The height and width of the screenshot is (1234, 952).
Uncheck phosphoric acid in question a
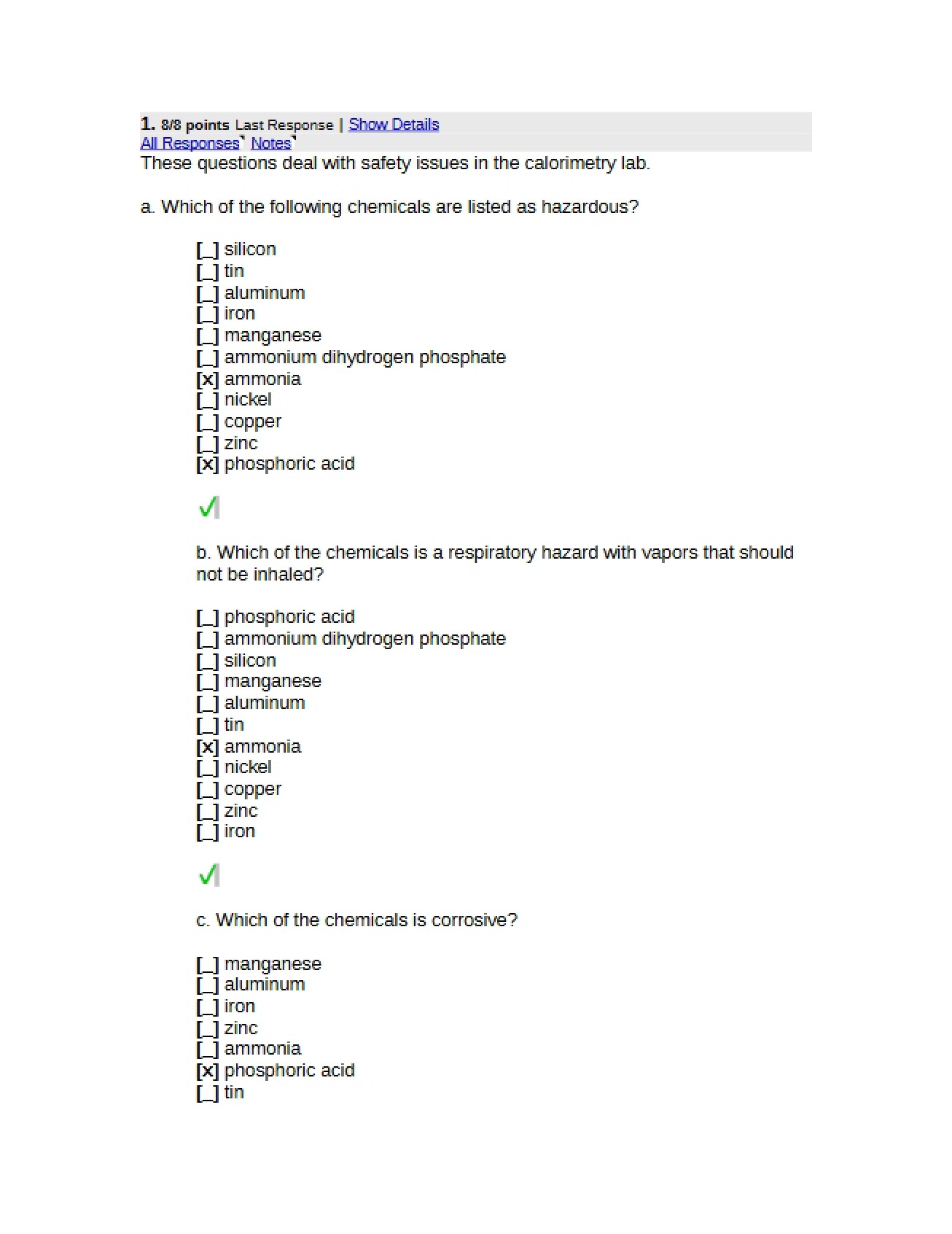tap(208, 465)
